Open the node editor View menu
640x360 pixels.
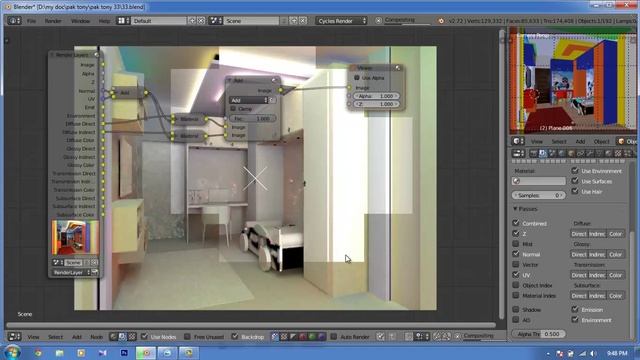coord(33,337)
